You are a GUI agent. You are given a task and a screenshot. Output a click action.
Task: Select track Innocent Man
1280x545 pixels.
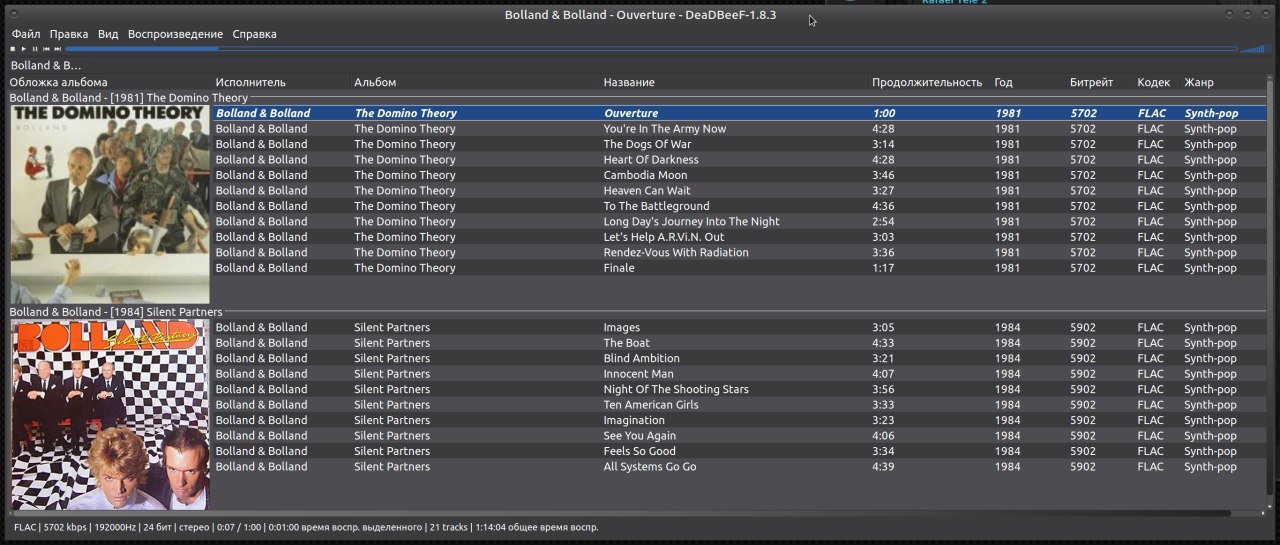[x=740, y=374]
